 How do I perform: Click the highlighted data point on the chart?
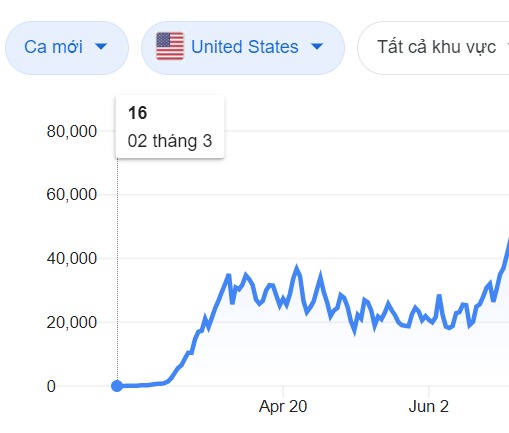click(x=117, y=386)
